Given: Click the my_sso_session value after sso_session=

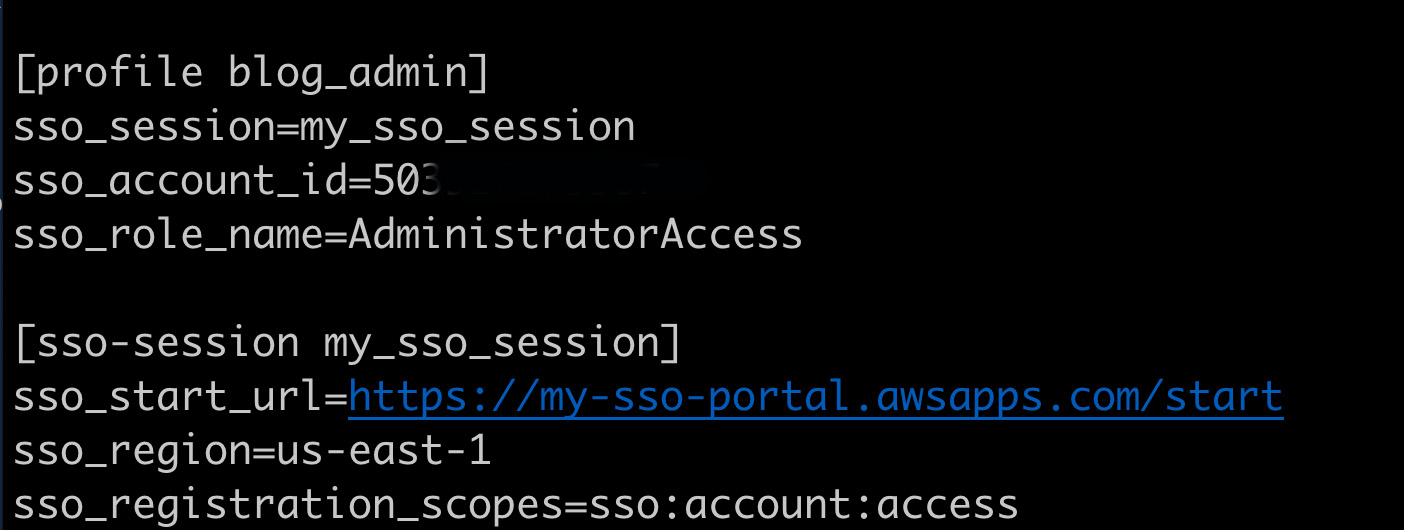Looking at the screenshot, I should (467, 128).
